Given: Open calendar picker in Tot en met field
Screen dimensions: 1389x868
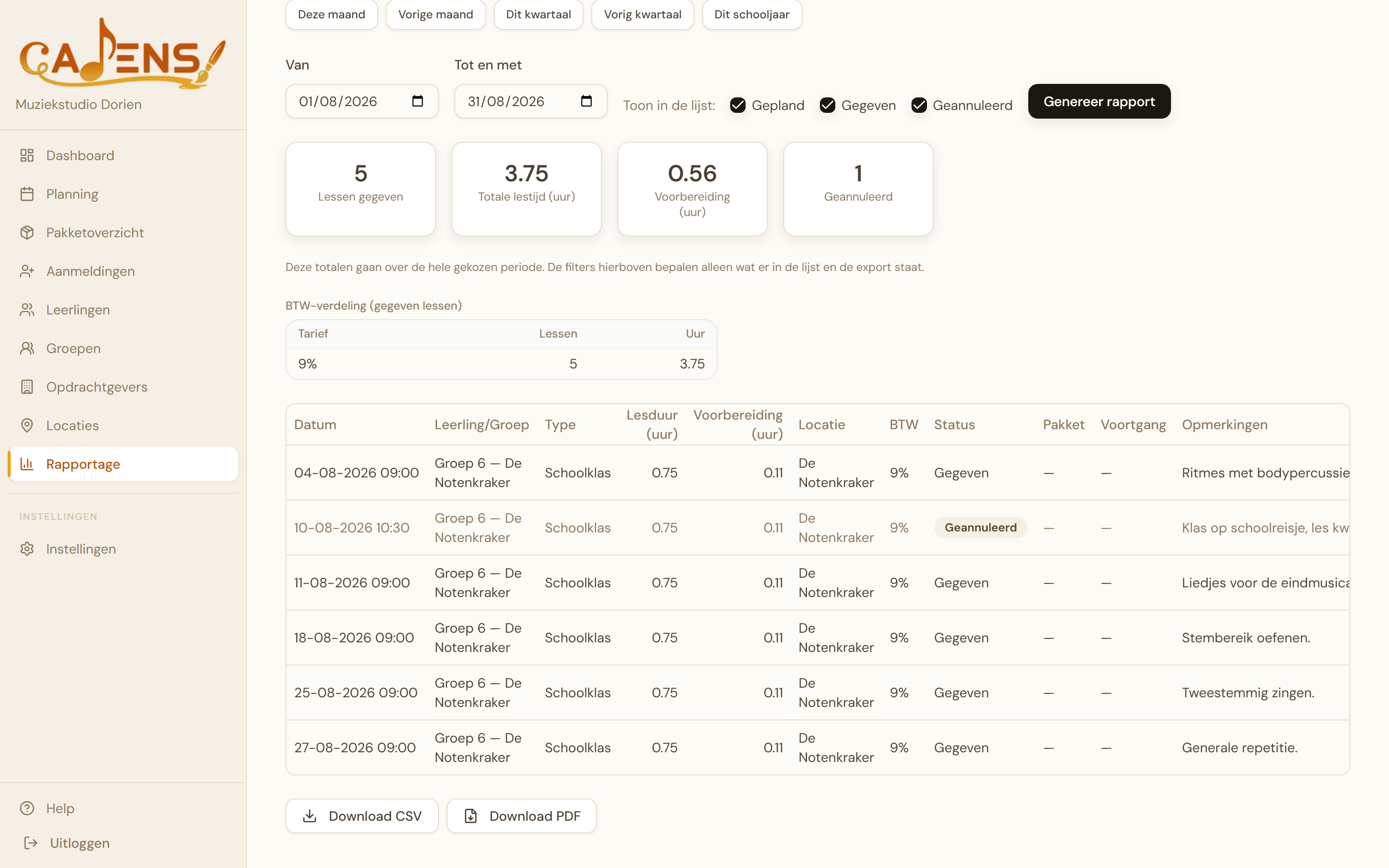Looking at the screenshot, I should tap(586, 101).
